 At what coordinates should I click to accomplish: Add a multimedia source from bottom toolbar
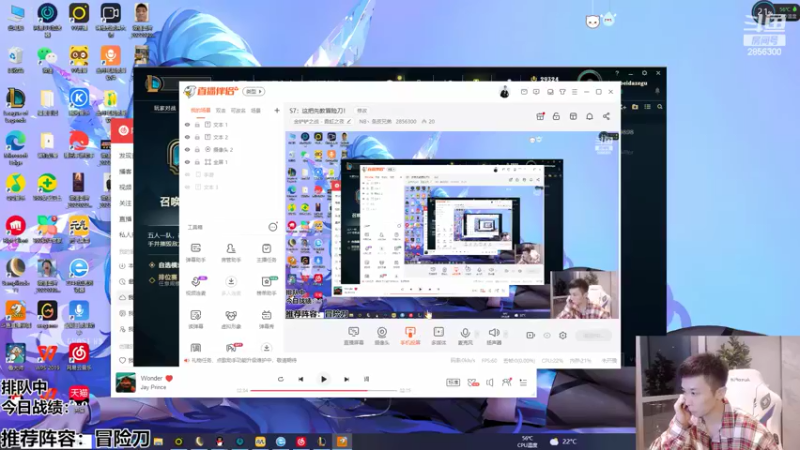(438, 336)
